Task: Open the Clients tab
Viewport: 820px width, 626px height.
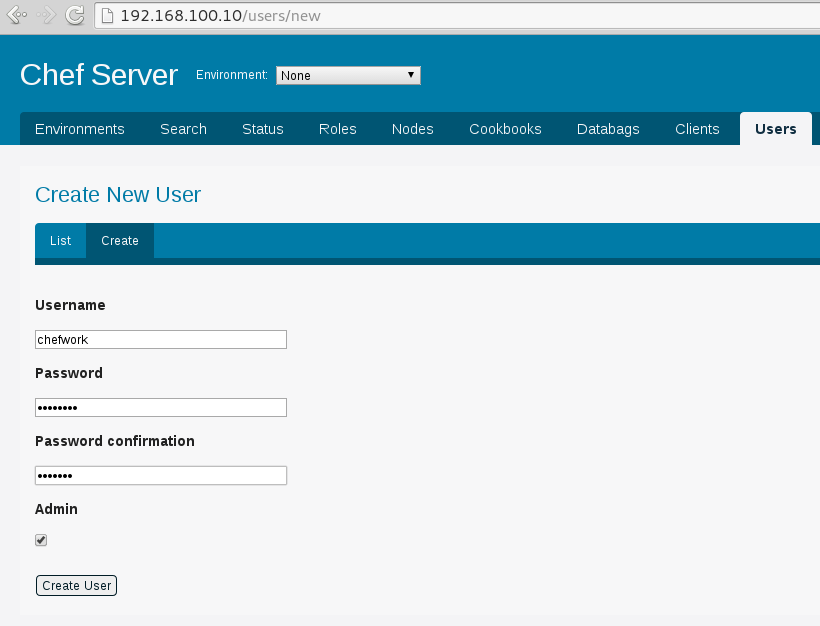Action: (x=697, y=129)
